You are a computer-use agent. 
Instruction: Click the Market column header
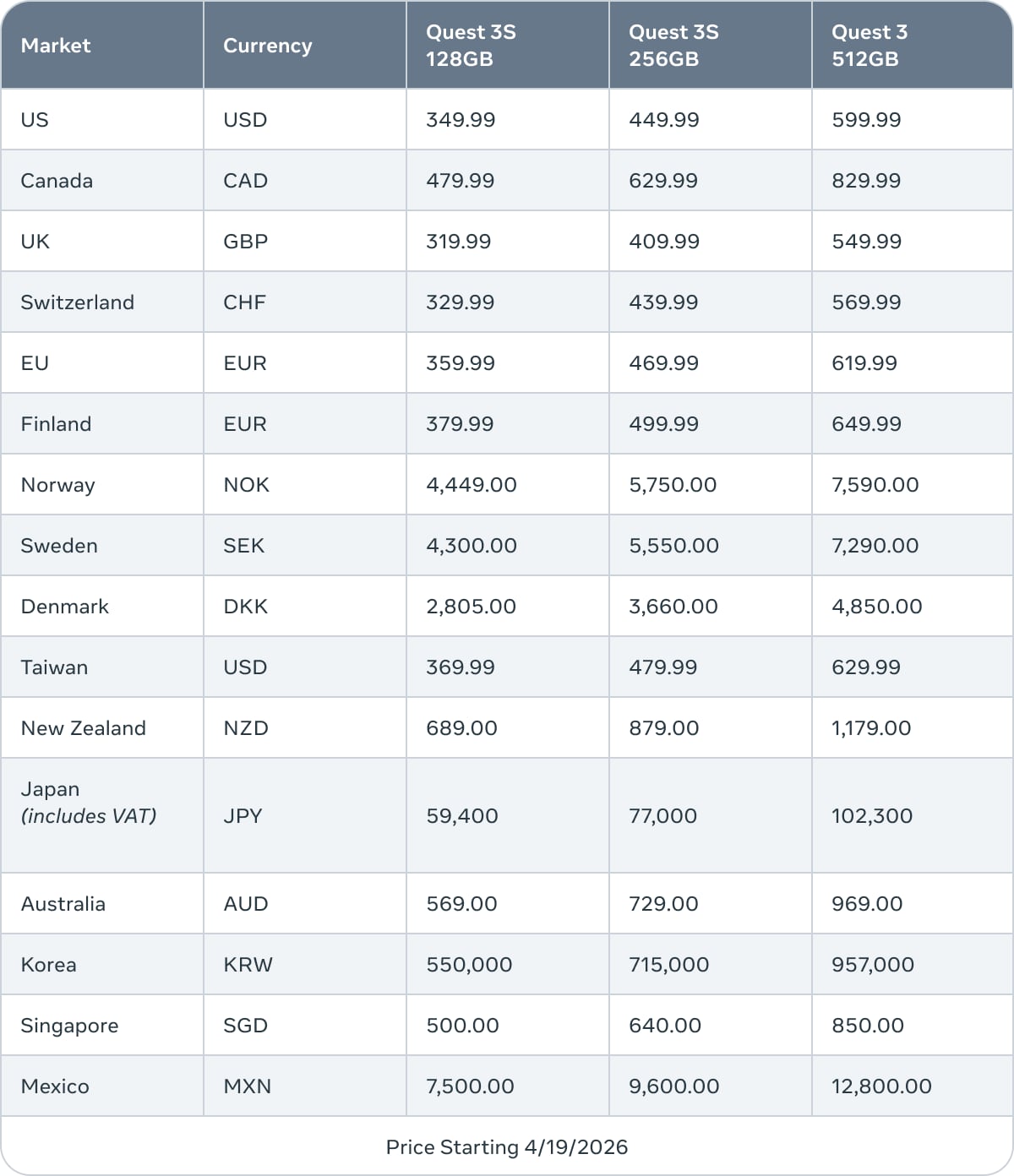(56, 46)
